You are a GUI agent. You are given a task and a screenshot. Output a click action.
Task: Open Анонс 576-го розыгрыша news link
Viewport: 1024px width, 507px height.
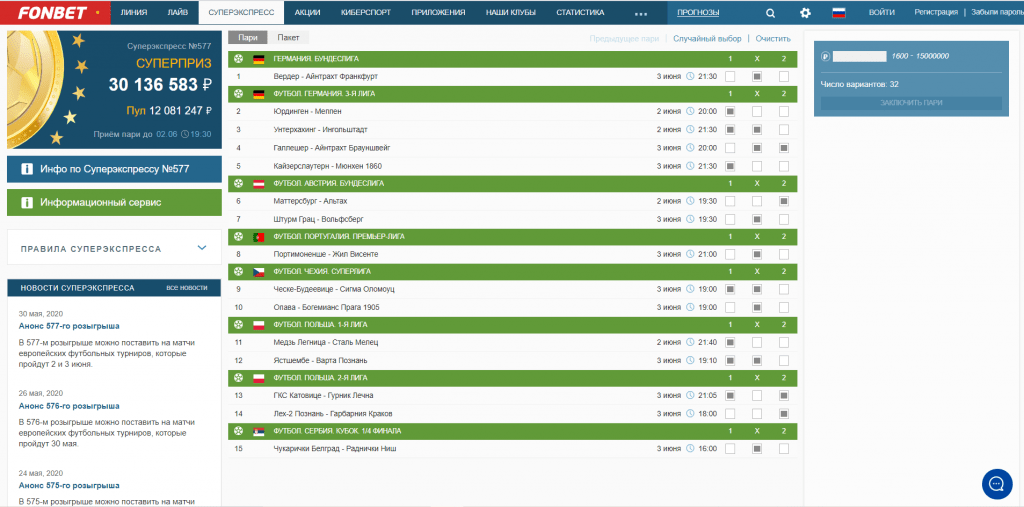tap(69, 406)
